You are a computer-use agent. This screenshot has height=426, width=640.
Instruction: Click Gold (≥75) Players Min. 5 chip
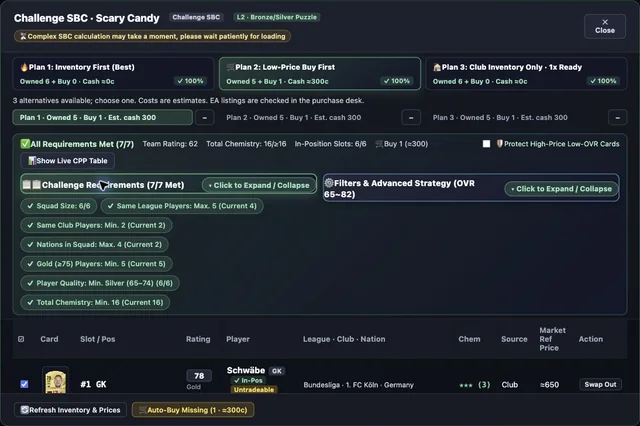tap(97, 264)
